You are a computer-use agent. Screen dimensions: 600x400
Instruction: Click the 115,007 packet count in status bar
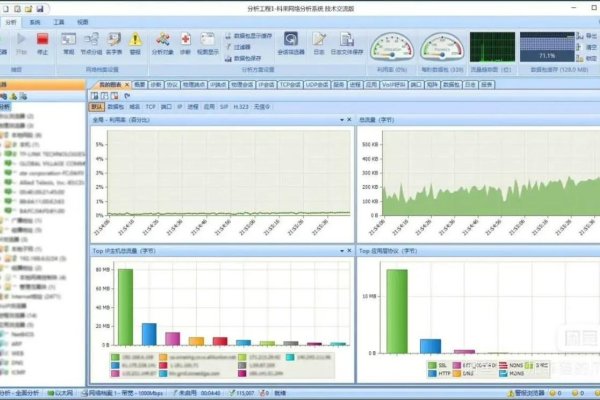click(242, 393)
